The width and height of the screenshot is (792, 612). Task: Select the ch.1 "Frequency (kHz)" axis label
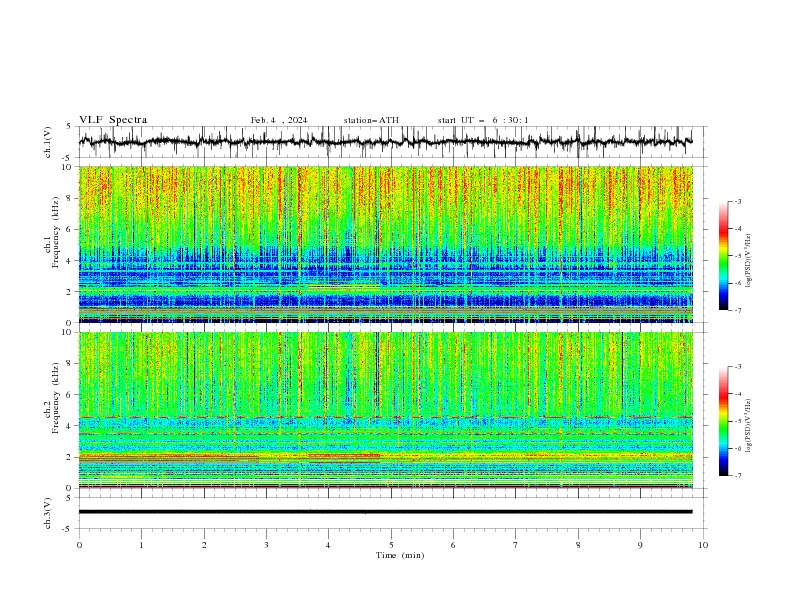click(x=56, y=233)
